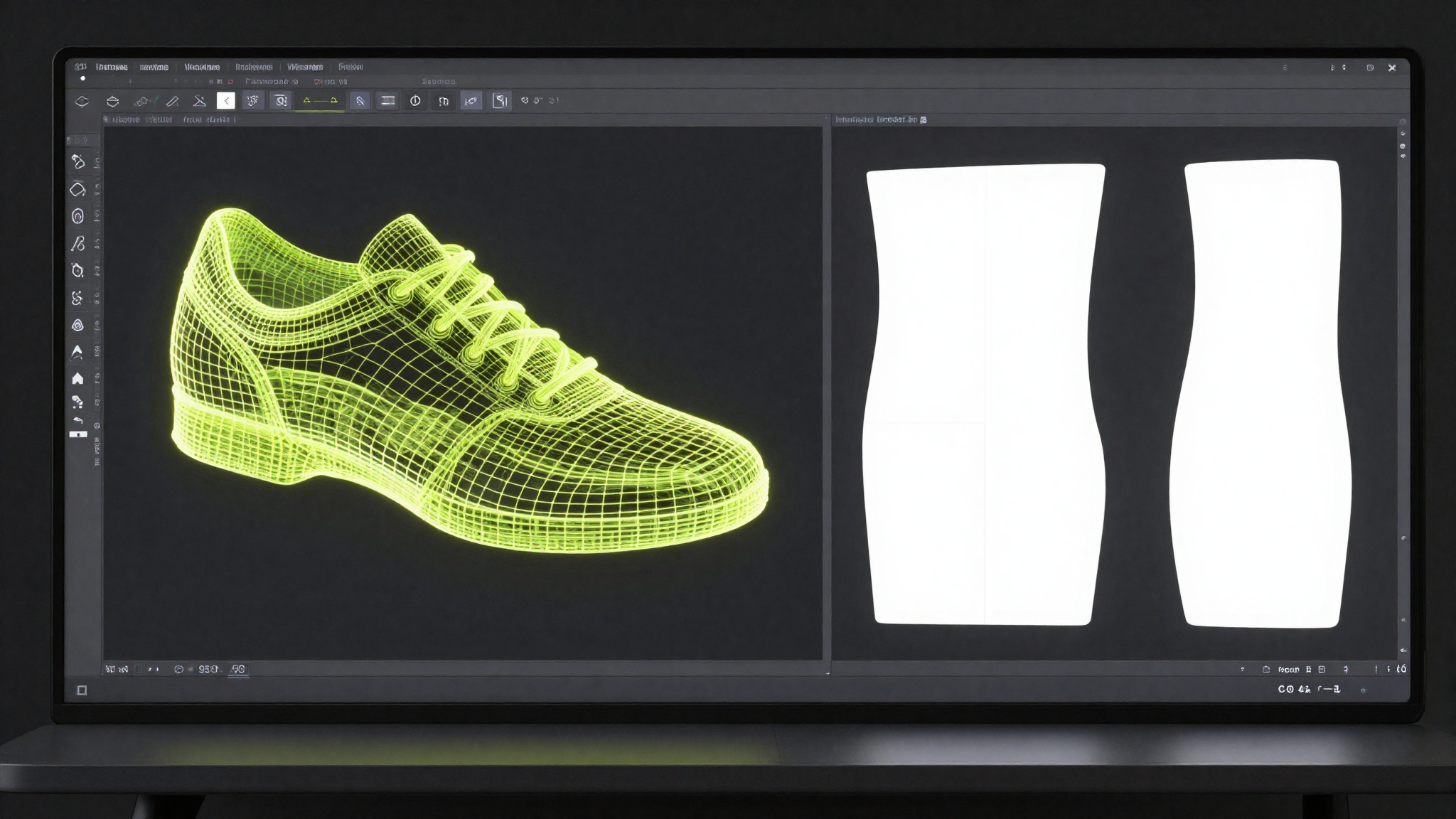
Task: Click the horizontal rectangle icon in the top toolbar
Action: pos(388,101)
